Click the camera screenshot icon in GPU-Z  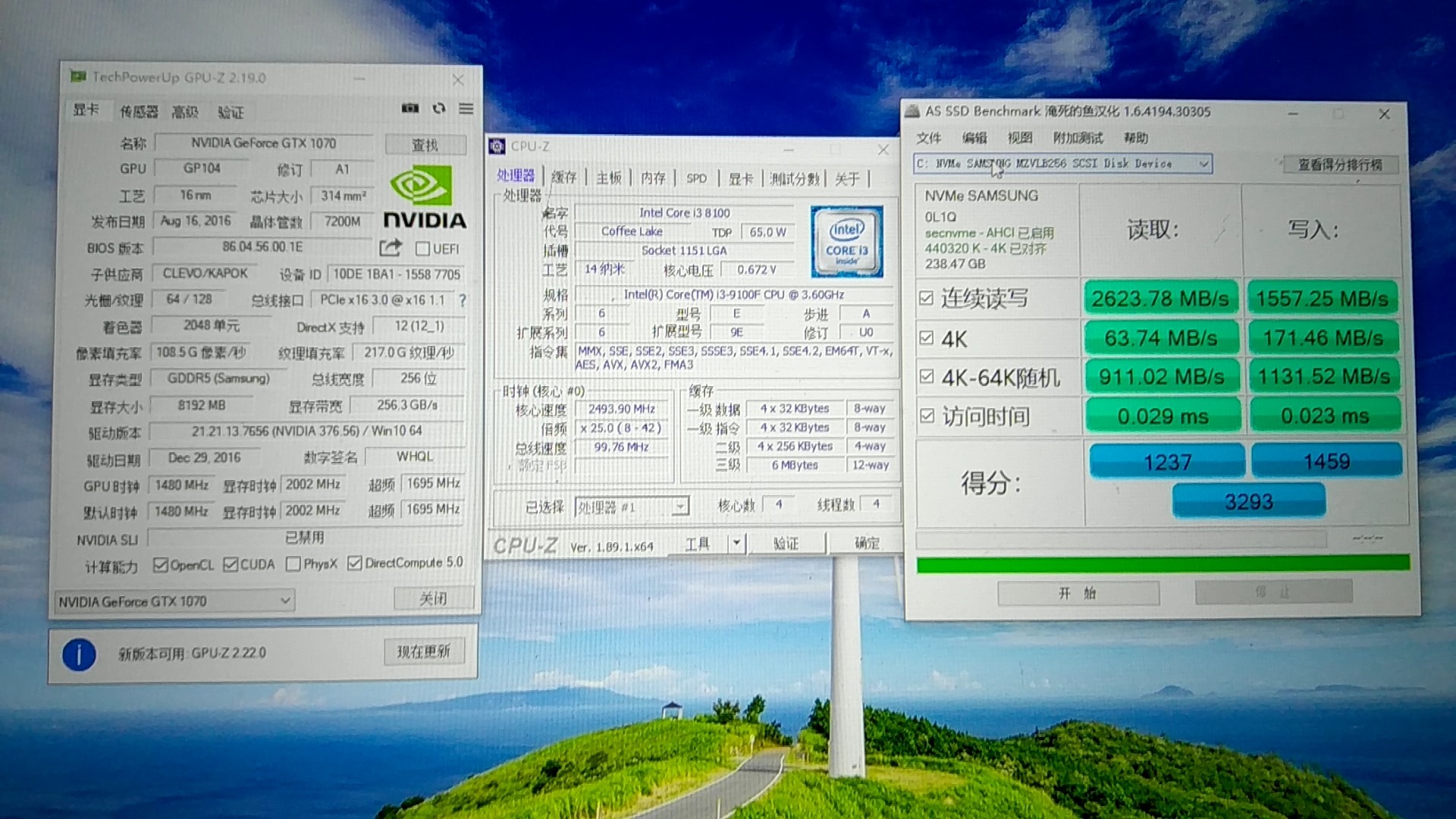[x=410, y=108]
